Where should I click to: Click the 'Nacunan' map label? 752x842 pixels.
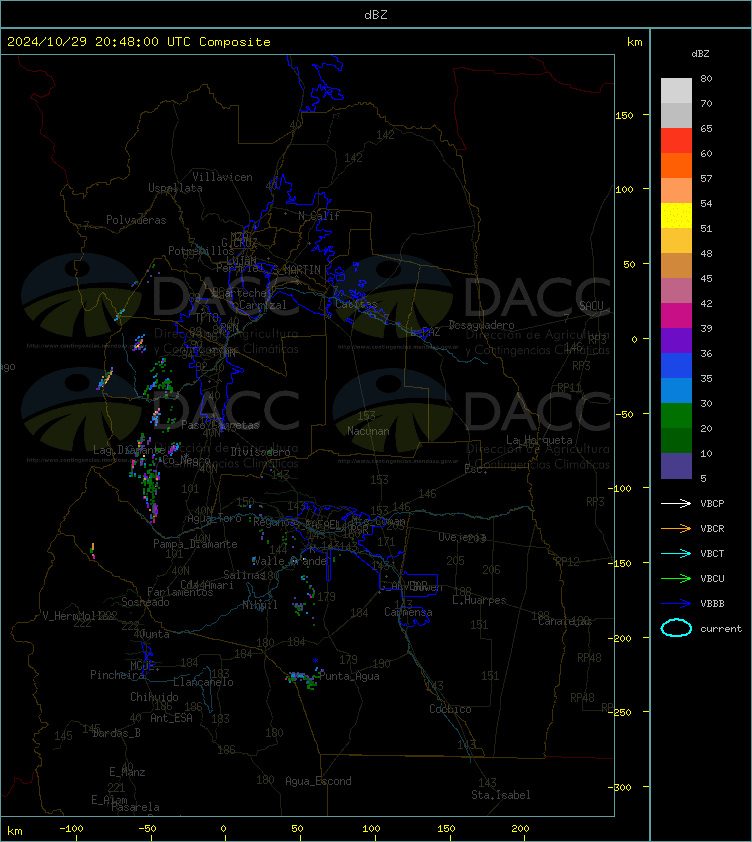[368, 431]
